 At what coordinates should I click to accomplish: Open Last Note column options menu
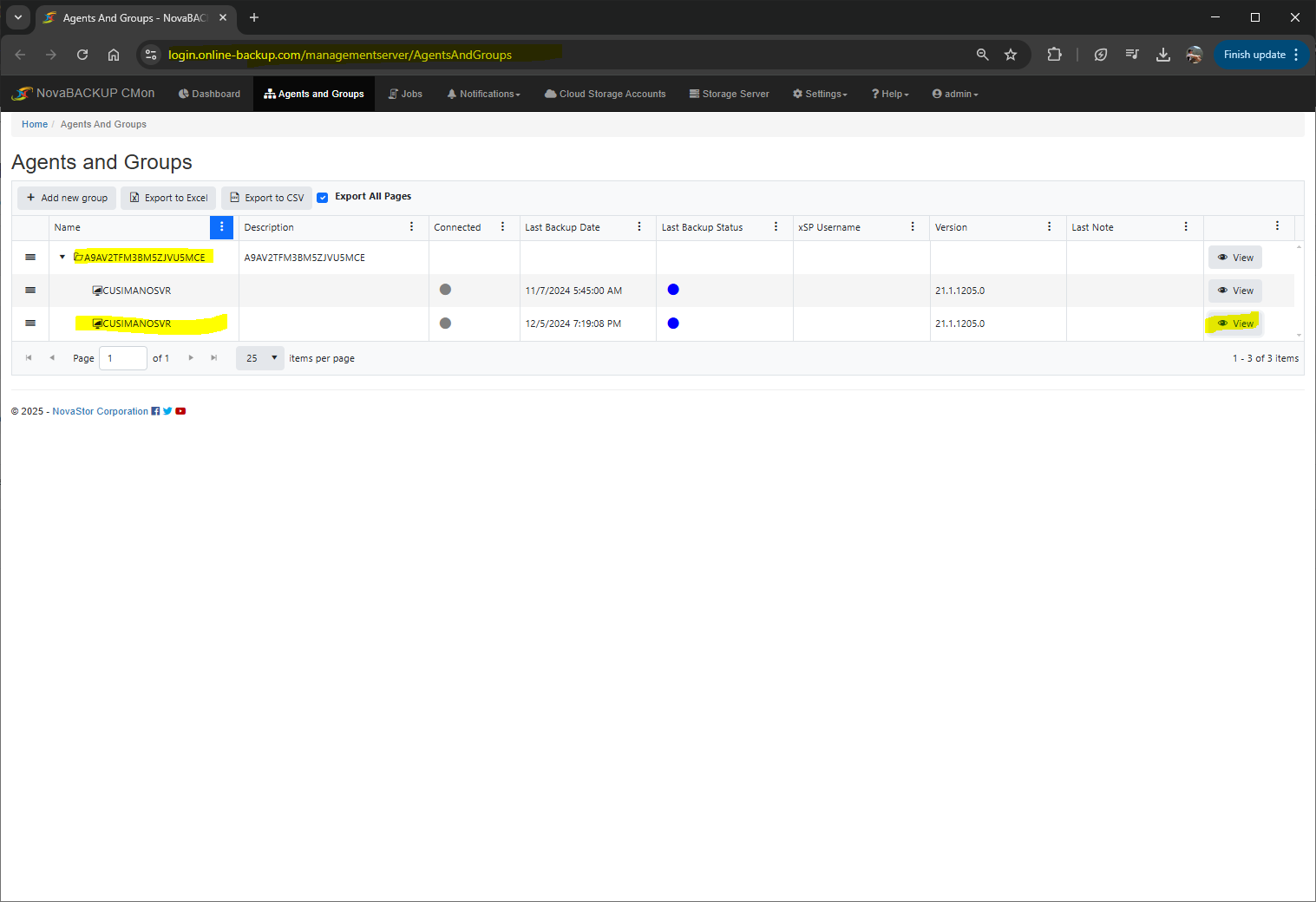[1186, 226]
